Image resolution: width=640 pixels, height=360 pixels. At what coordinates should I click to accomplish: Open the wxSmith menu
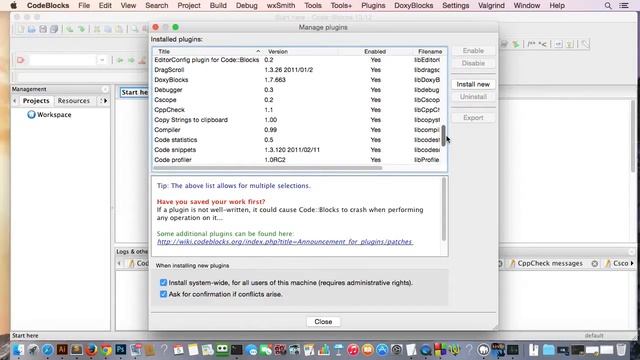pyautogui.click(x=281, y=6)
